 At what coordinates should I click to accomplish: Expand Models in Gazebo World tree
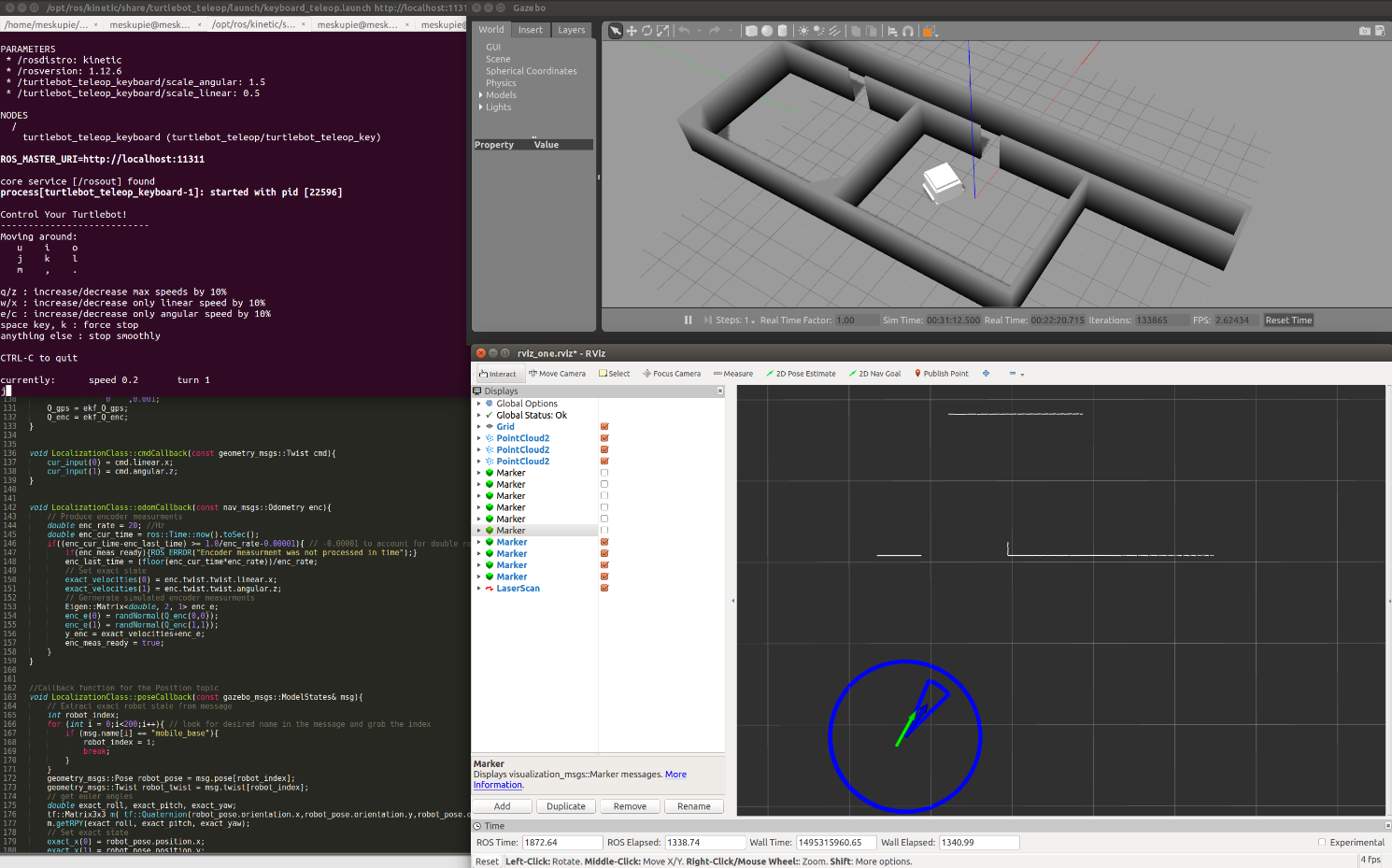click(x=481, y=95)
